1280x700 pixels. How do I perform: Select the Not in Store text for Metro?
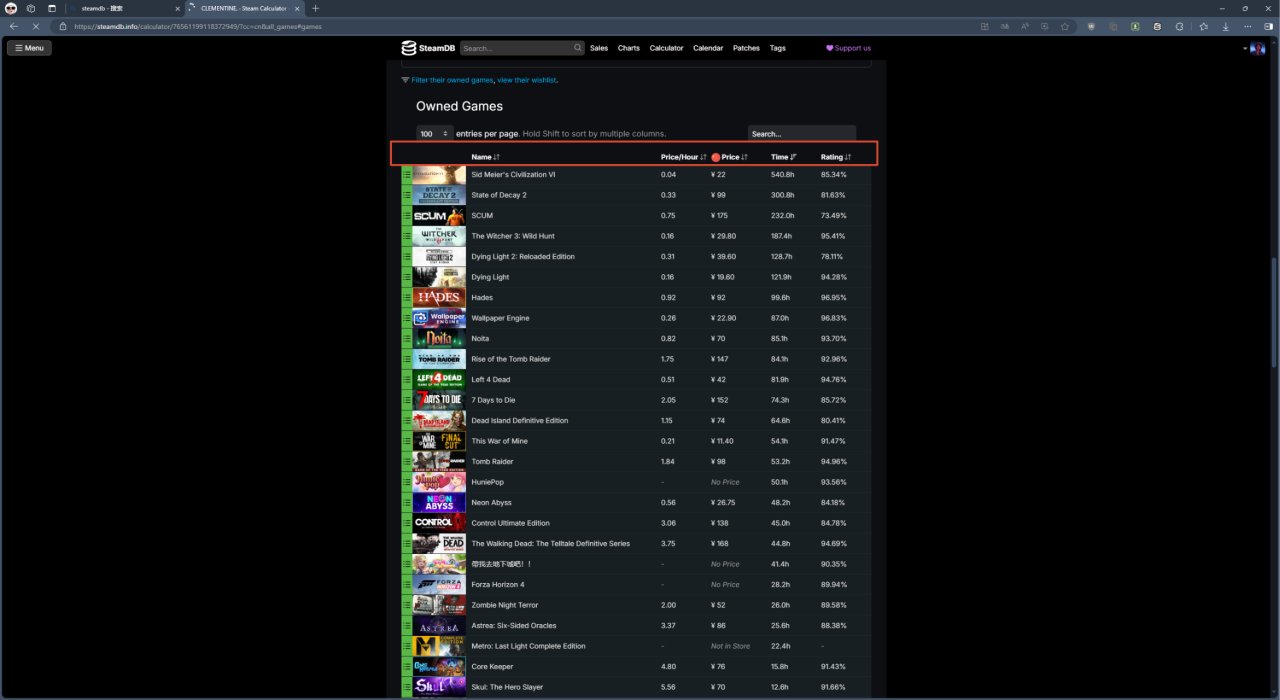coord(730,646)
